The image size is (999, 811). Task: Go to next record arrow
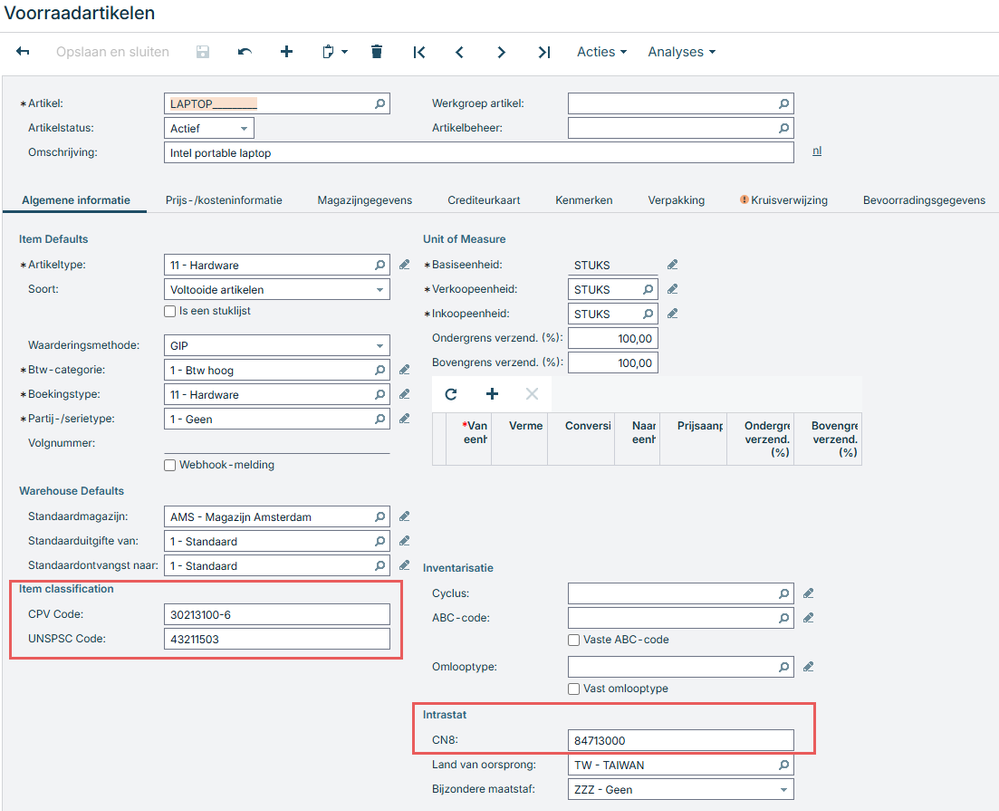click(501, 52)
